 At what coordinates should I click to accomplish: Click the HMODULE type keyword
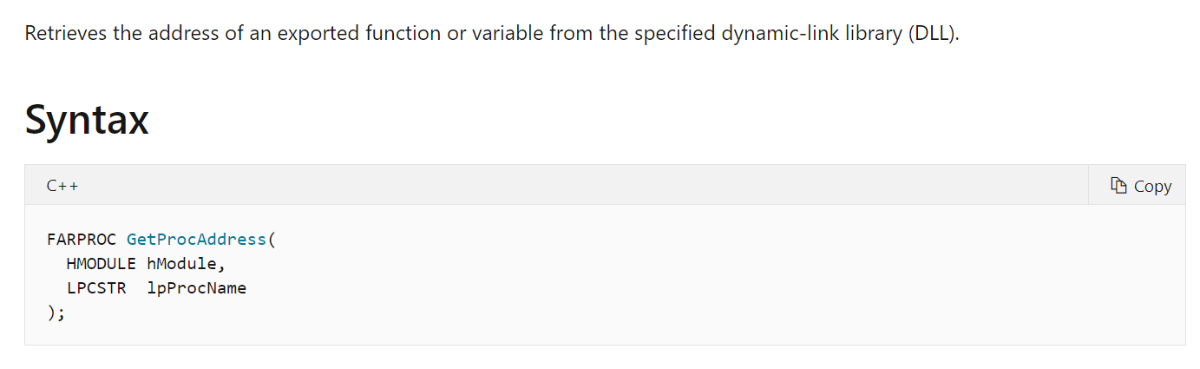click(101, 264)
